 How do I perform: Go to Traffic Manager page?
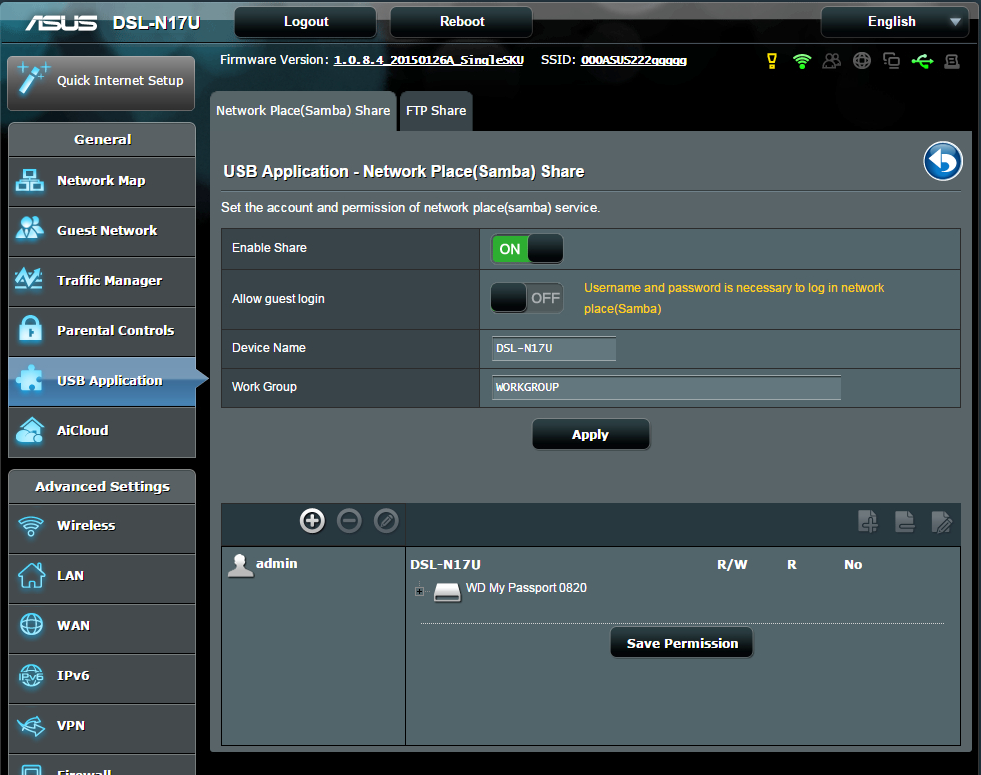point(102,281)
